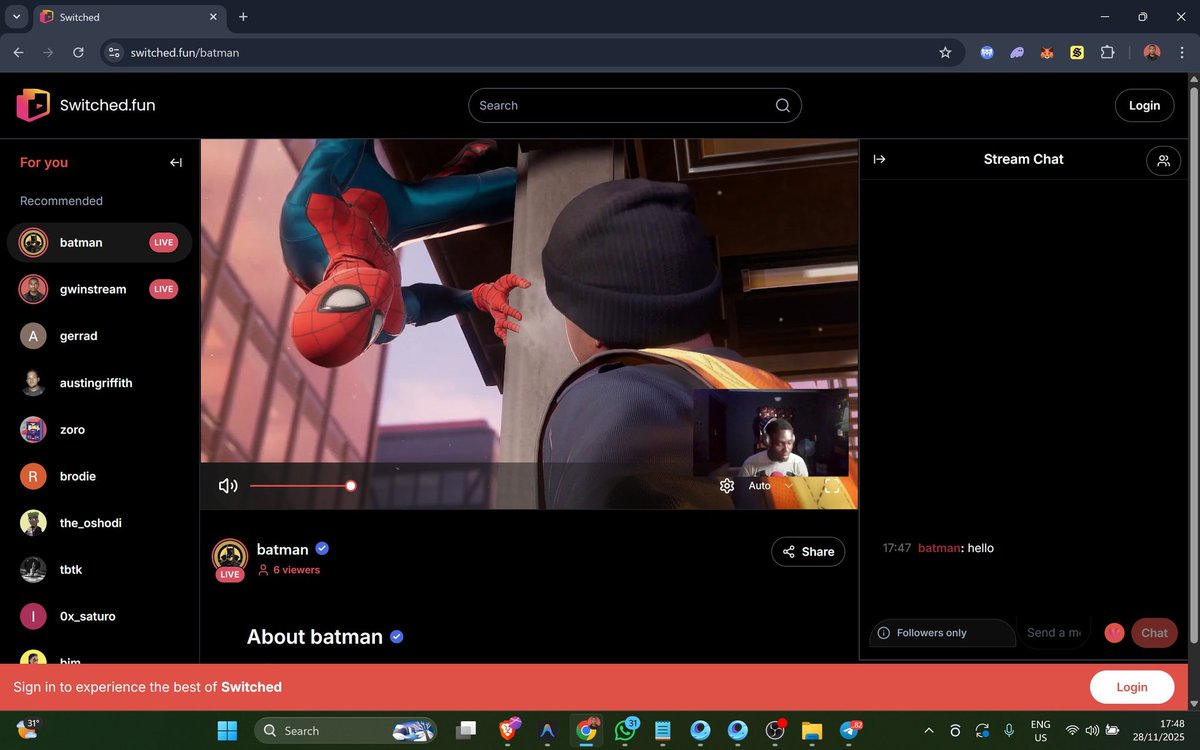Click the search magnifier icon

(783, 106)
